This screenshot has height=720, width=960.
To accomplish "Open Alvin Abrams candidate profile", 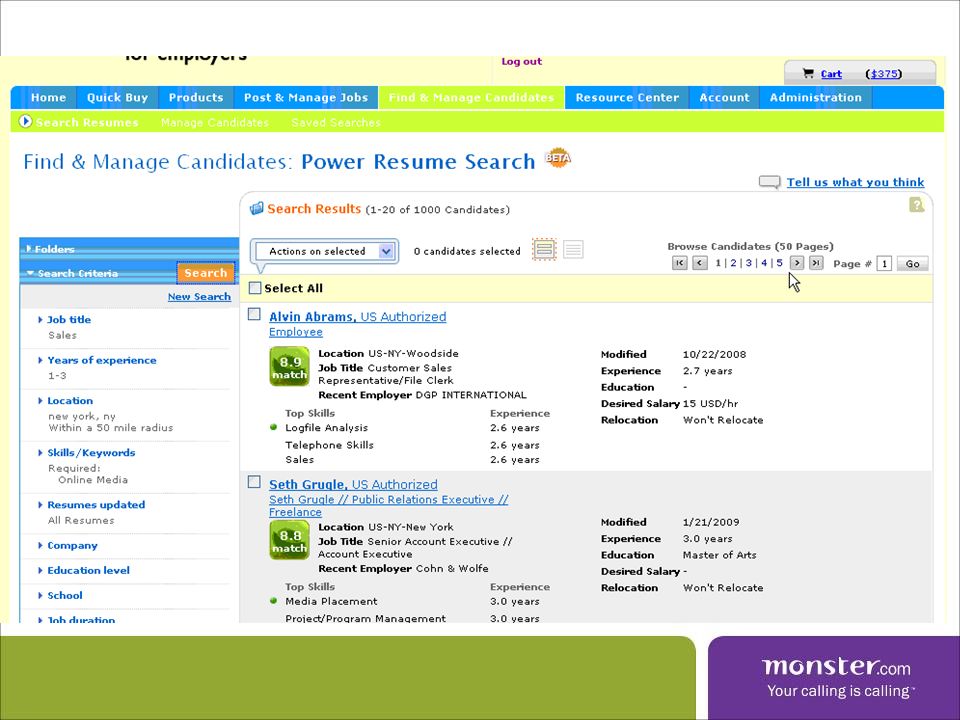I will (x=358, y=317).
